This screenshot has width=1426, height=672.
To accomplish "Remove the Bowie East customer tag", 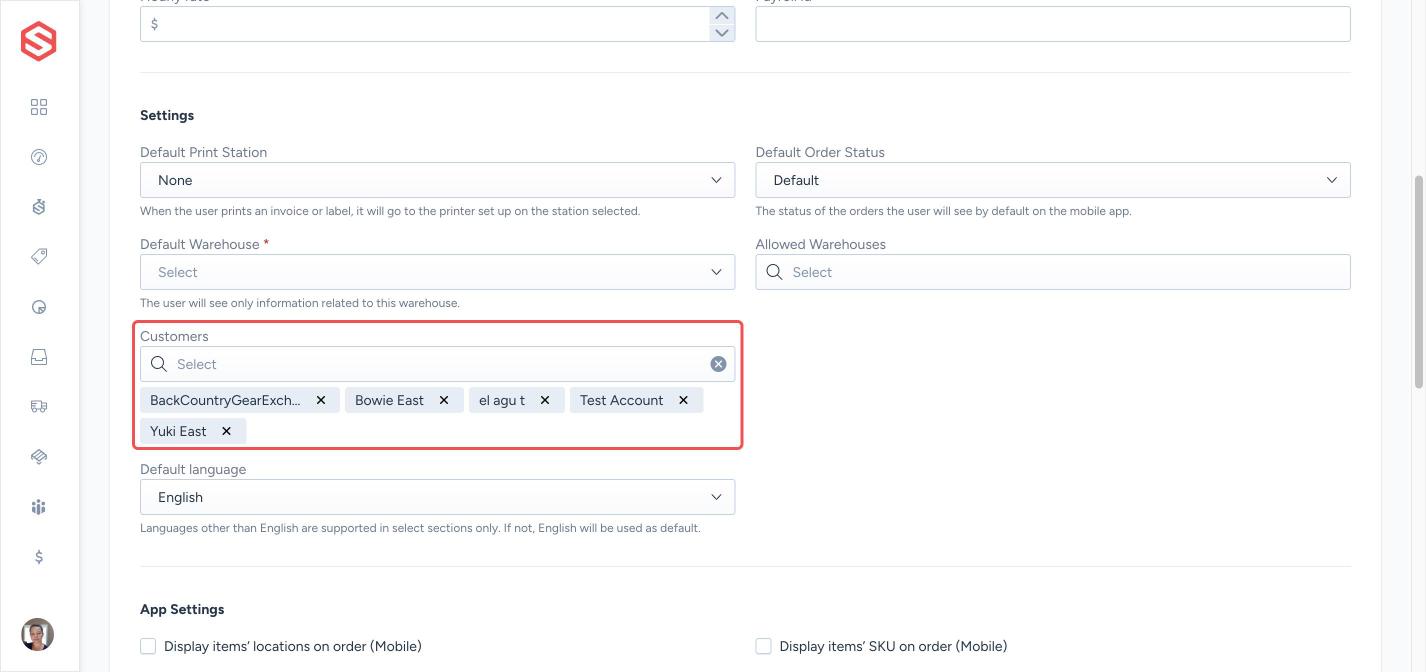I will tap(444, 400).
